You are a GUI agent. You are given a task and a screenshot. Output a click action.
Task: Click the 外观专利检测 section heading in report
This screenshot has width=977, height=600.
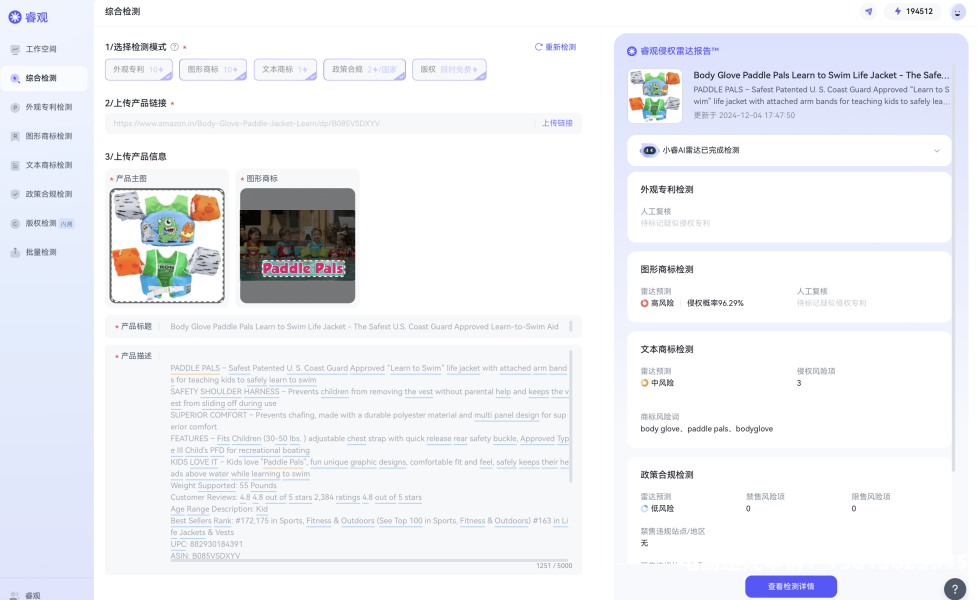(667, 189)
